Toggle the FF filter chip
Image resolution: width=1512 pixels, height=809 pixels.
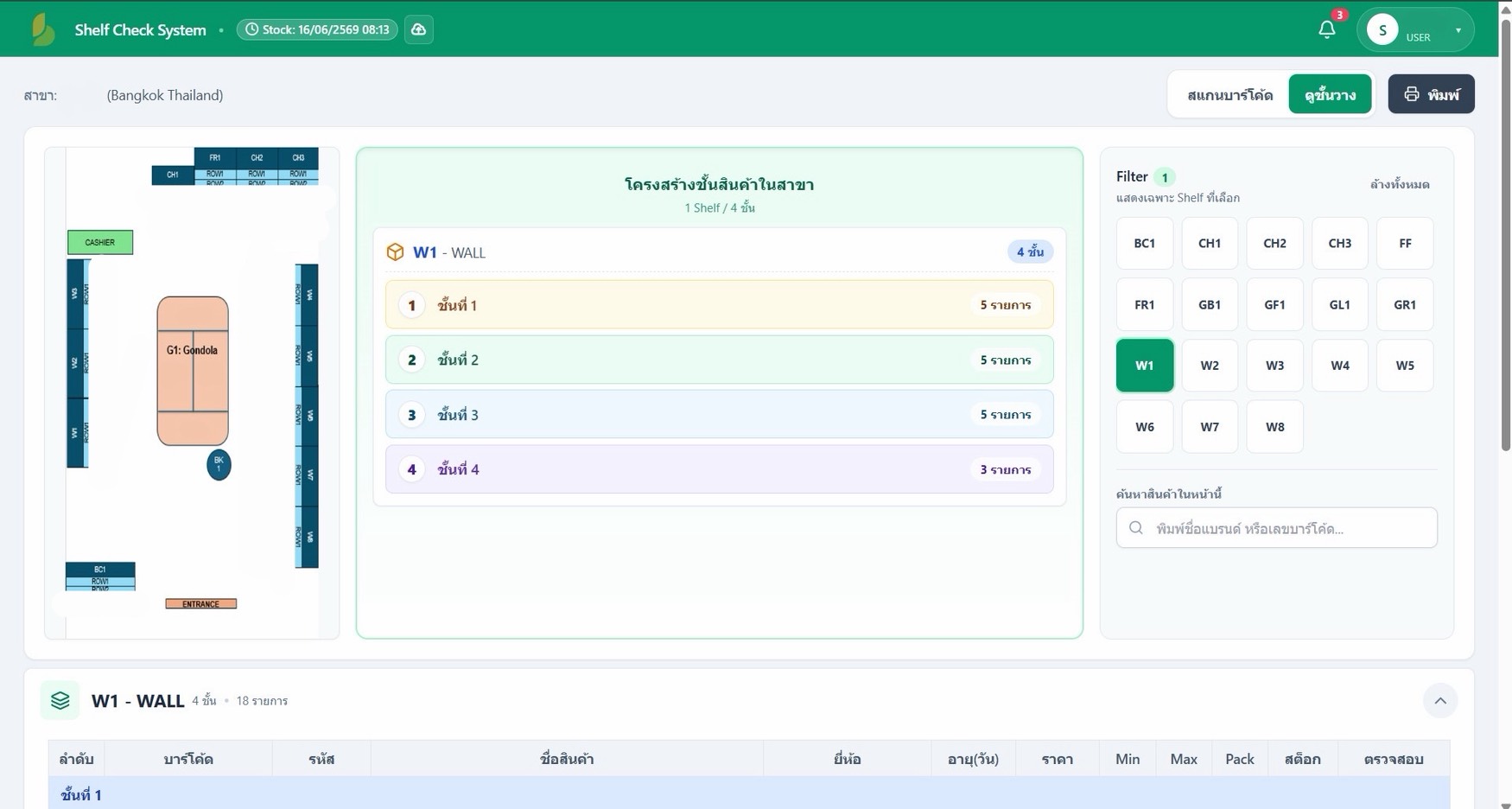pos(1405,244)
